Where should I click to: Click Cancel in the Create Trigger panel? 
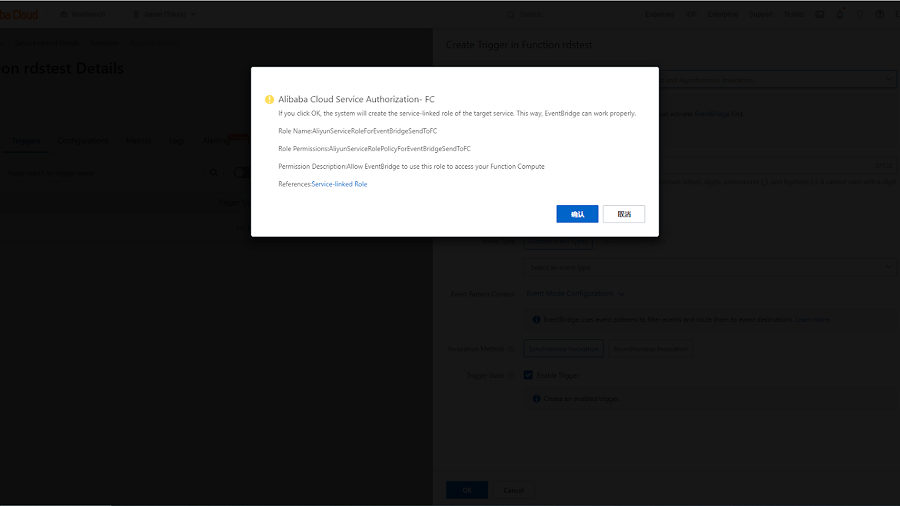(x=513, y=491)
